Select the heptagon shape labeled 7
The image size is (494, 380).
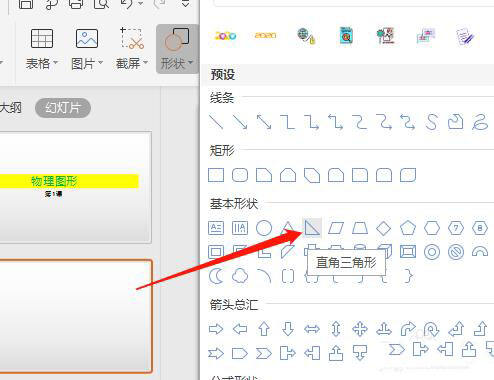(456, 228)
